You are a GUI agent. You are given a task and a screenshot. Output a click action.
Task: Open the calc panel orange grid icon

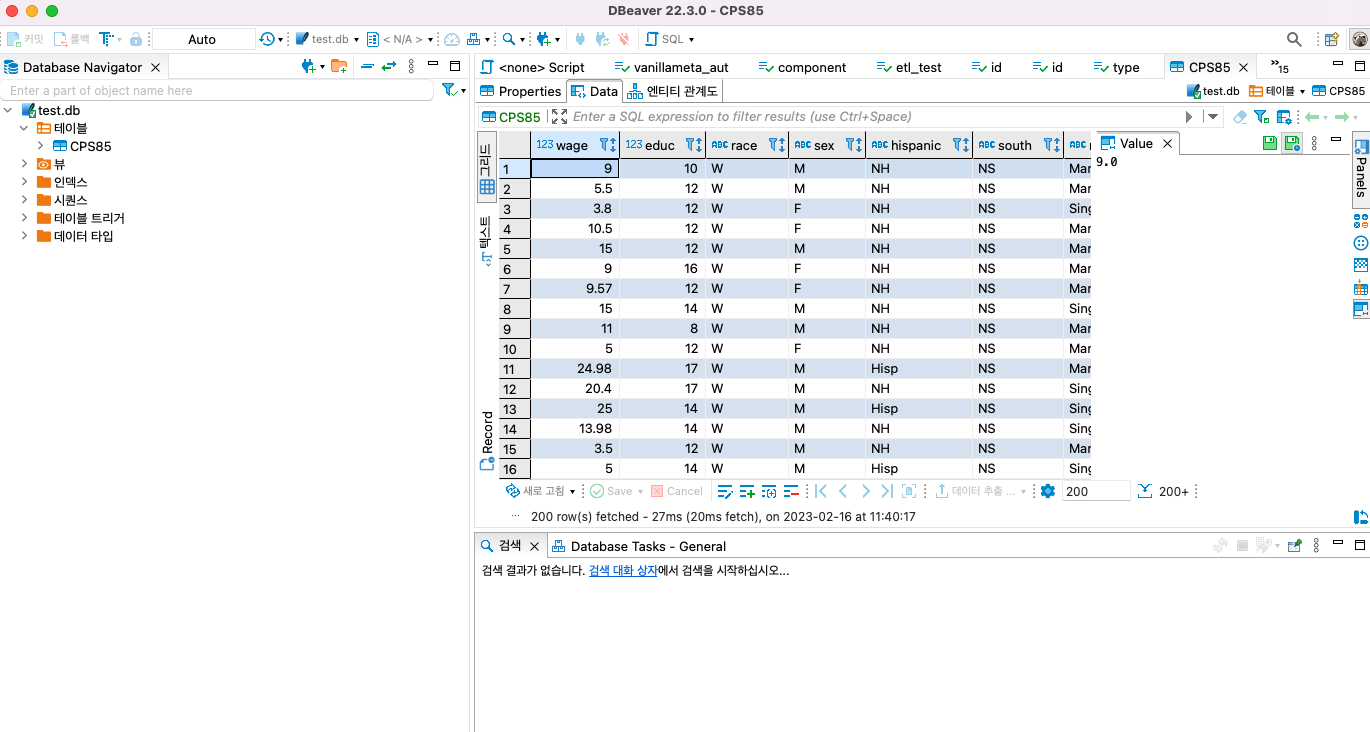click(x=1361, y=288)
